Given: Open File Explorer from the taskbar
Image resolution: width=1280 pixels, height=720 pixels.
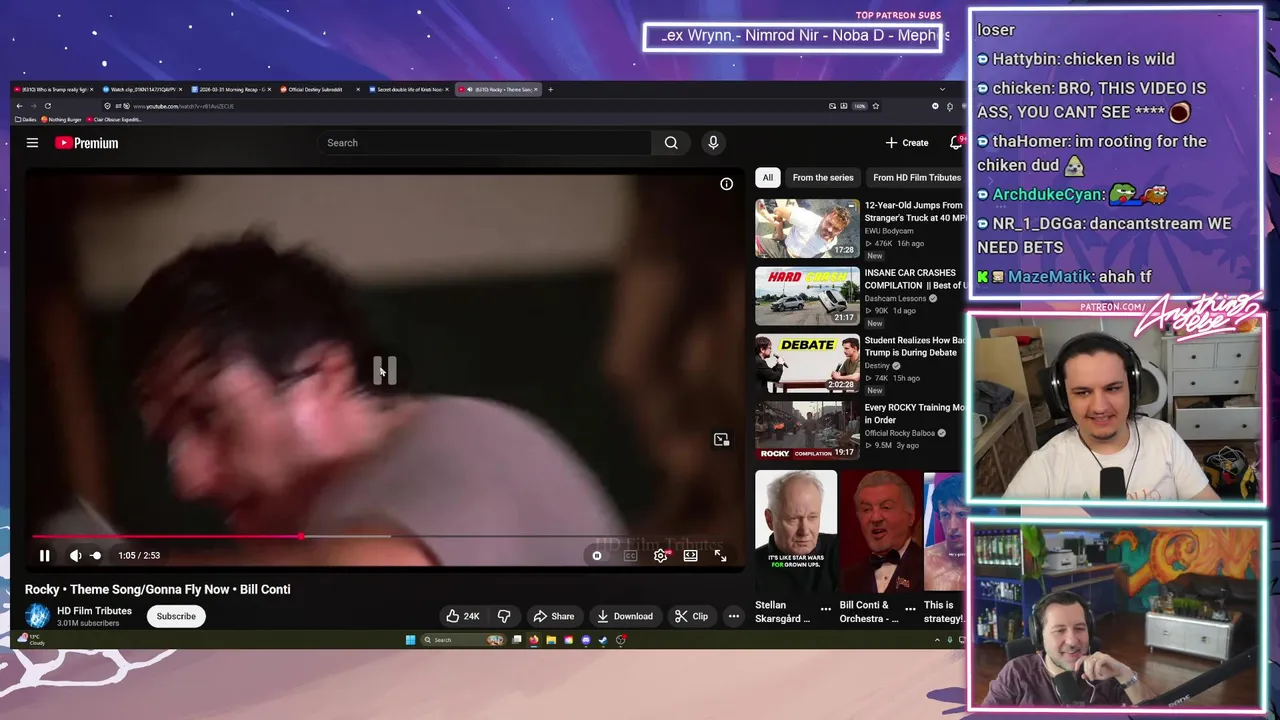Looking at the screenshot, I should click(551, 640).
